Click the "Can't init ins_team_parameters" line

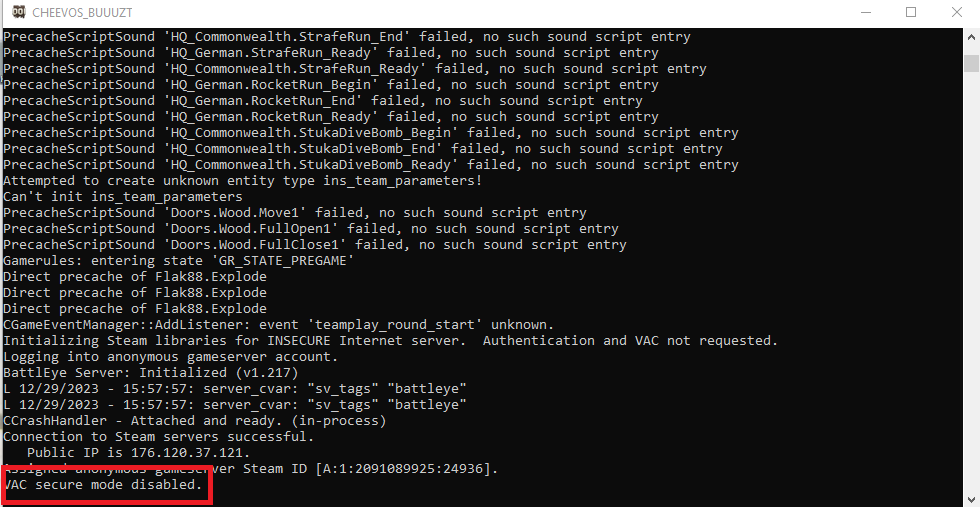tap(122, 197)
